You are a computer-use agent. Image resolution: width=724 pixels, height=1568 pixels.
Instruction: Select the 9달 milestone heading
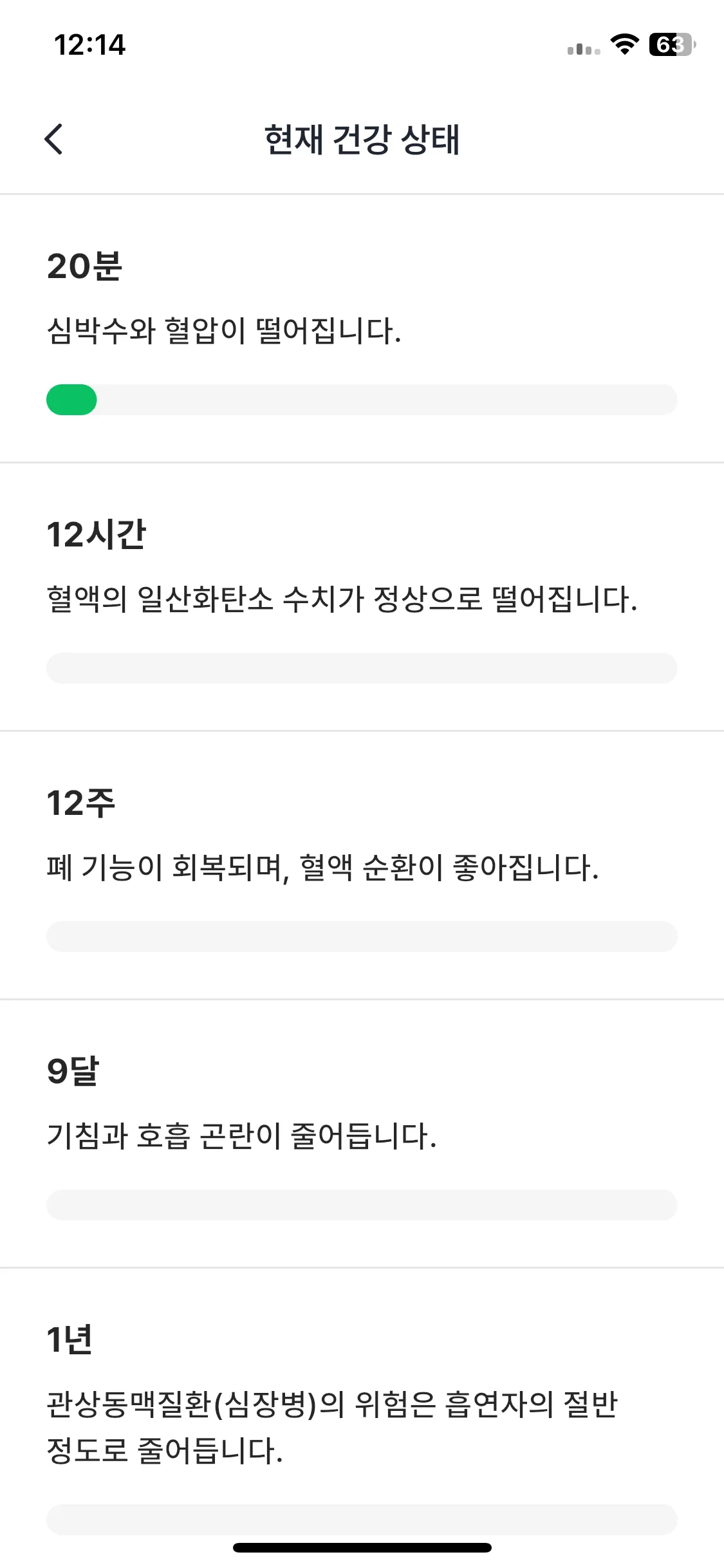coord(73,1072)
